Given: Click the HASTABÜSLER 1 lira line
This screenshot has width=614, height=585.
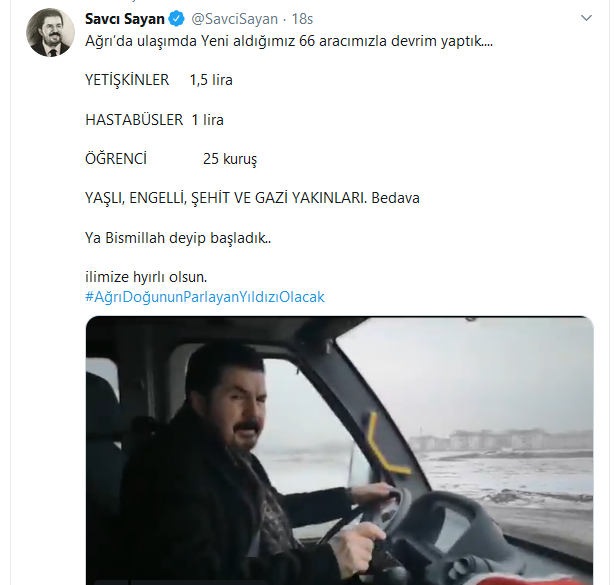Looking at the screenshot, I should tap(154, 119).
